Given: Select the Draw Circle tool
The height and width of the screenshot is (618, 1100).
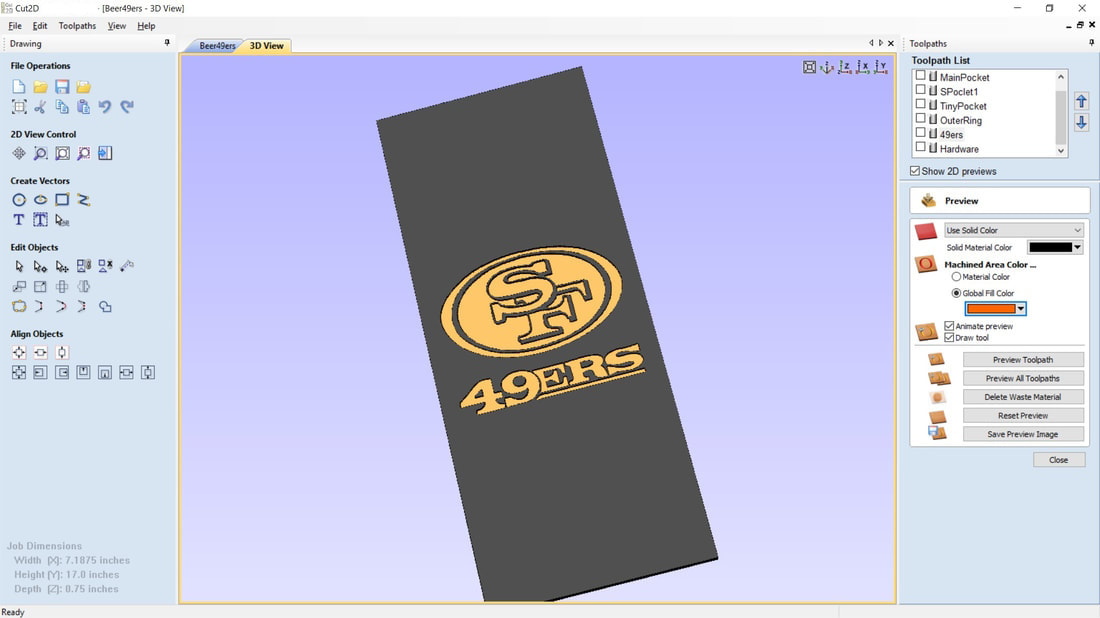Looking at the screenshot, I should (x=19, y=200).
